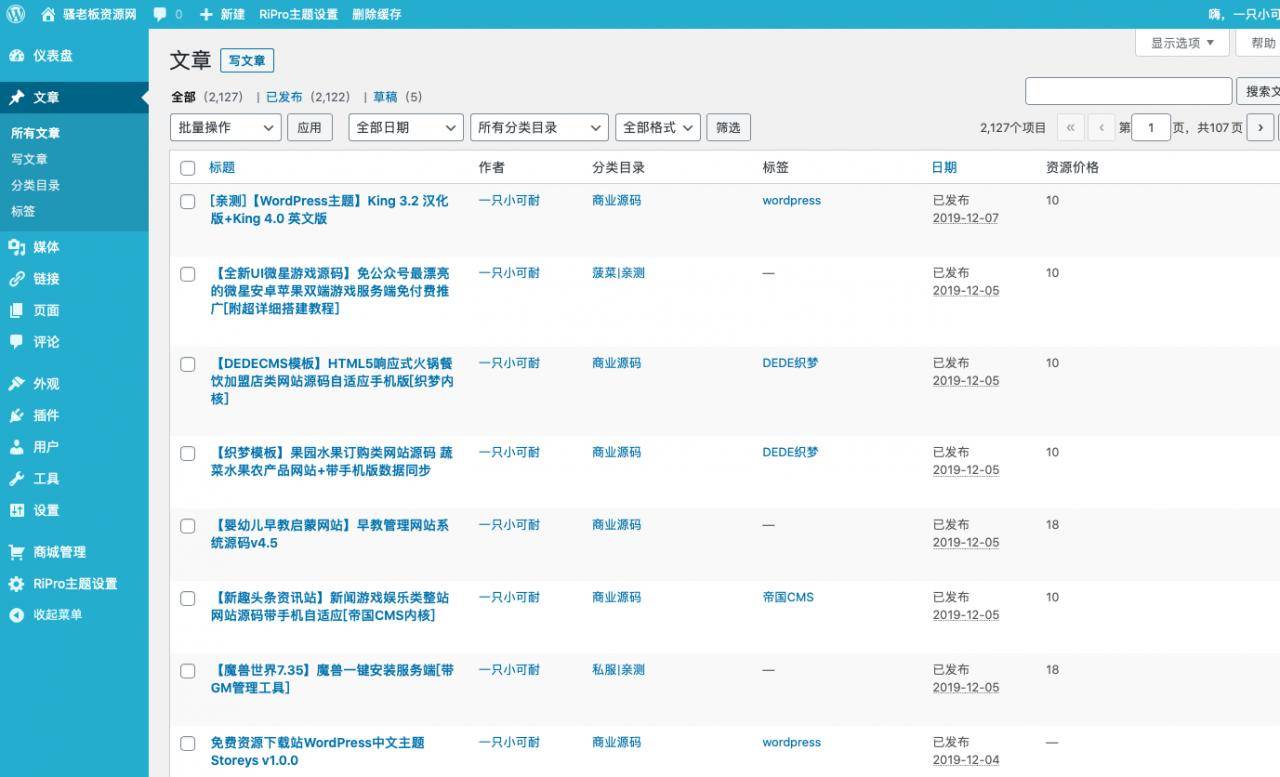Viewport: 1280px width, 777px height.
Task: Open the 批量操作 bulk actions dropdown
Action: tap(224, 127)
